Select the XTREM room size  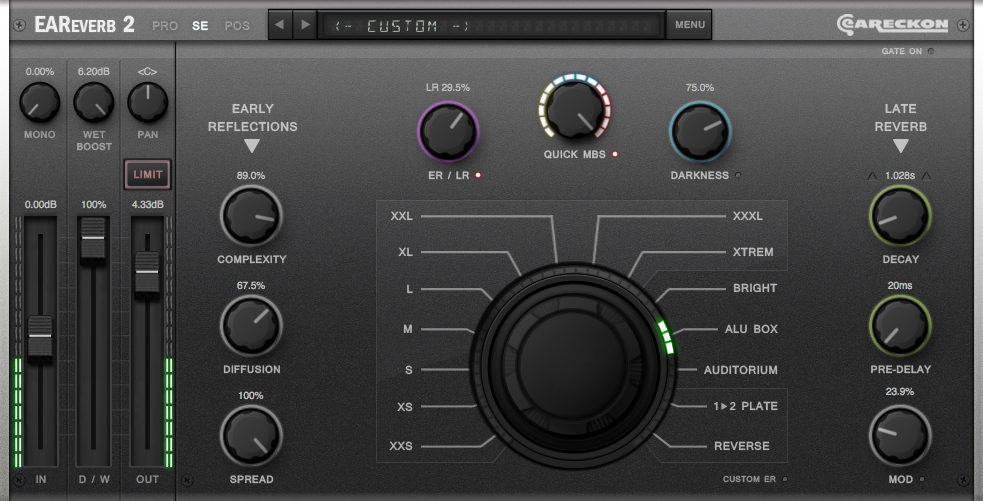click(753, 252)
